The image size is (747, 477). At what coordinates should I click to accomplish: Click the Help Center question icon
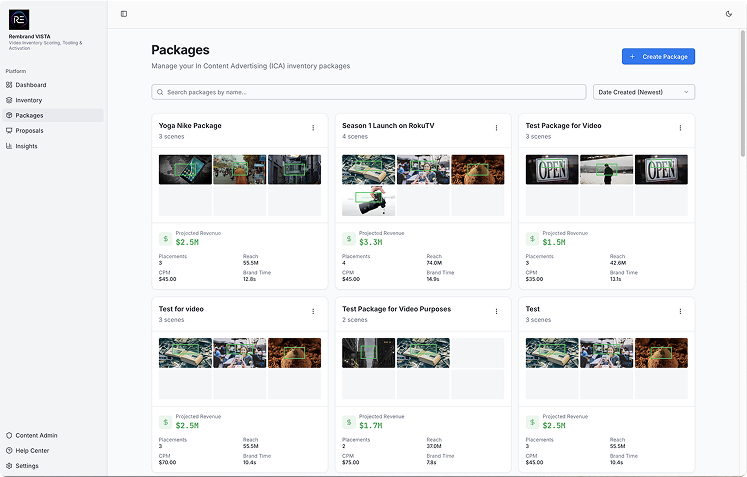click(x=9, y=450)
